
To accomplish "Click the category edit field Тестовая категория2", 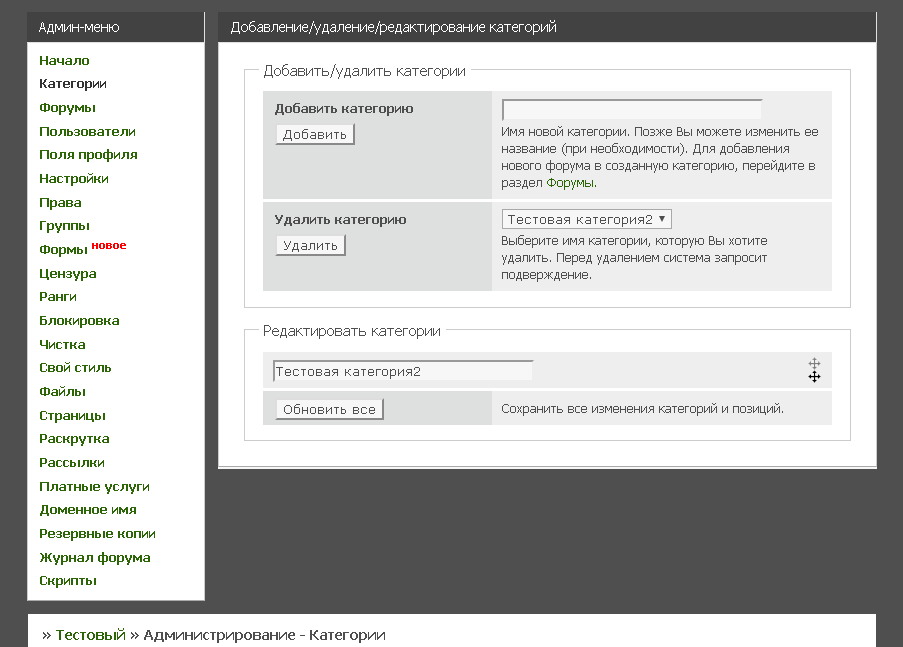I will click(x=403, y=372).
